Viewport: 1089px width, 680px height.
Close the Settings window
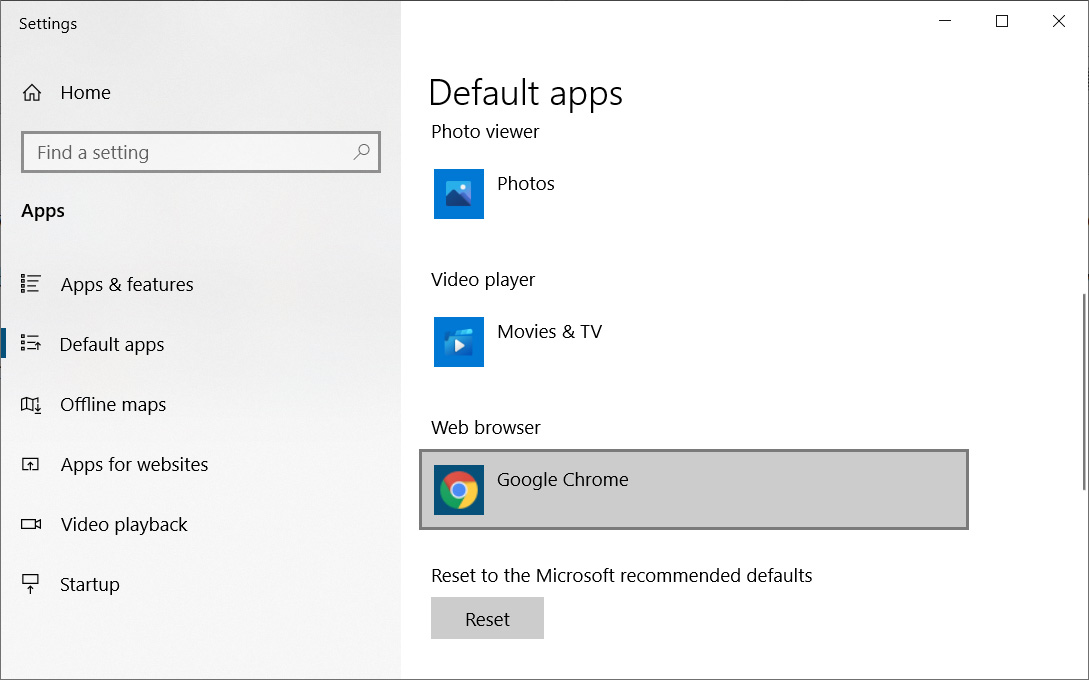(1058, 21)
